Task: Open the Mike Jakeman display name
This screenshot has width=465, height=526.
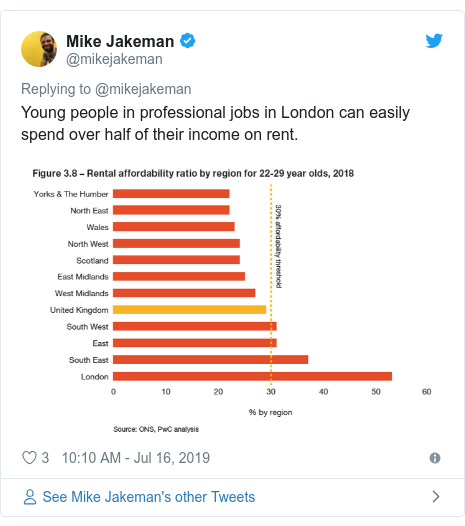Action: click(120, 41)
